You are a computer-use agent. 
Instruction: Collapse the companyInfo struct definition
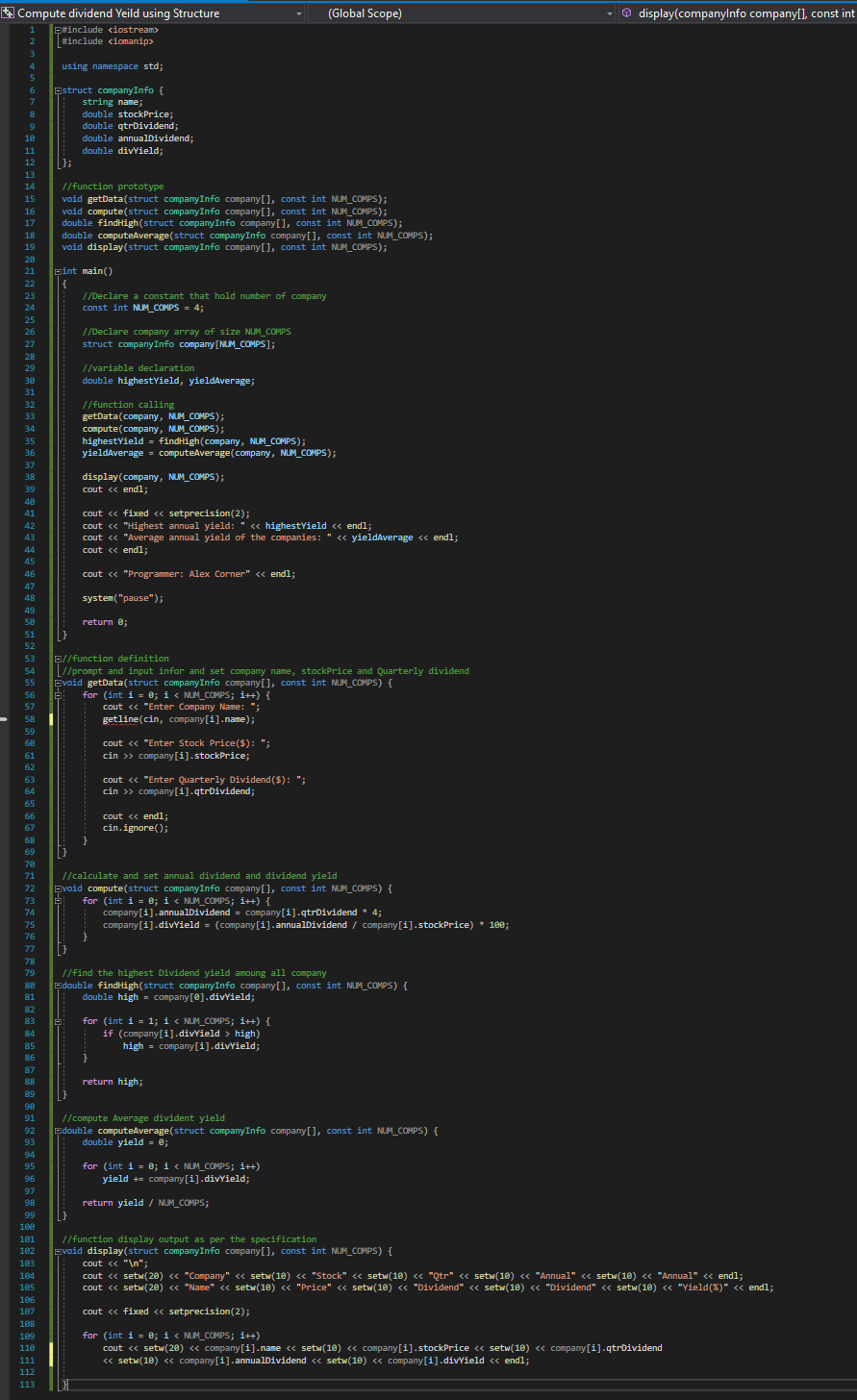tap(57, 89)
